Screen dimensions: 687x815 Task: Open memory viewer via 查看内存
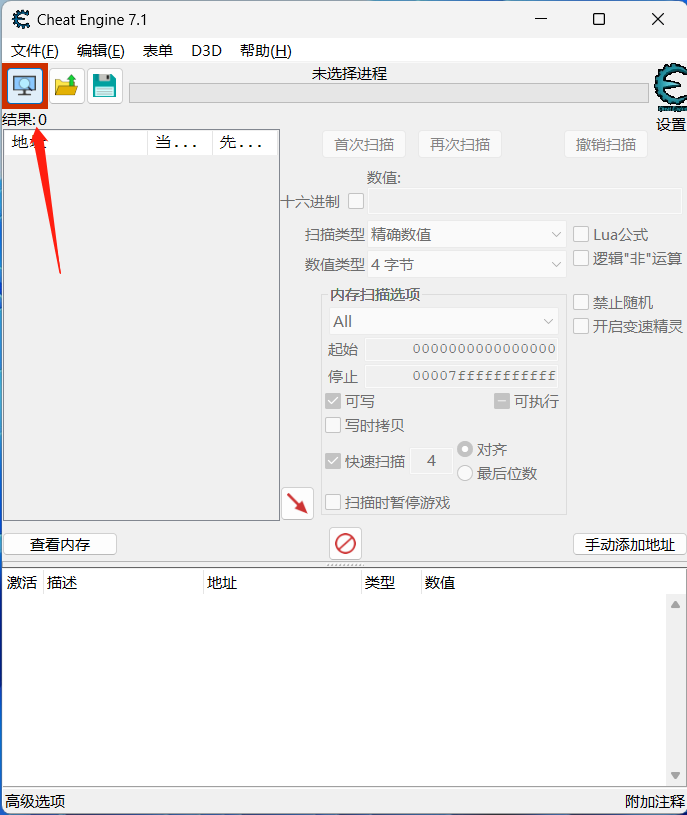[60, 544]
